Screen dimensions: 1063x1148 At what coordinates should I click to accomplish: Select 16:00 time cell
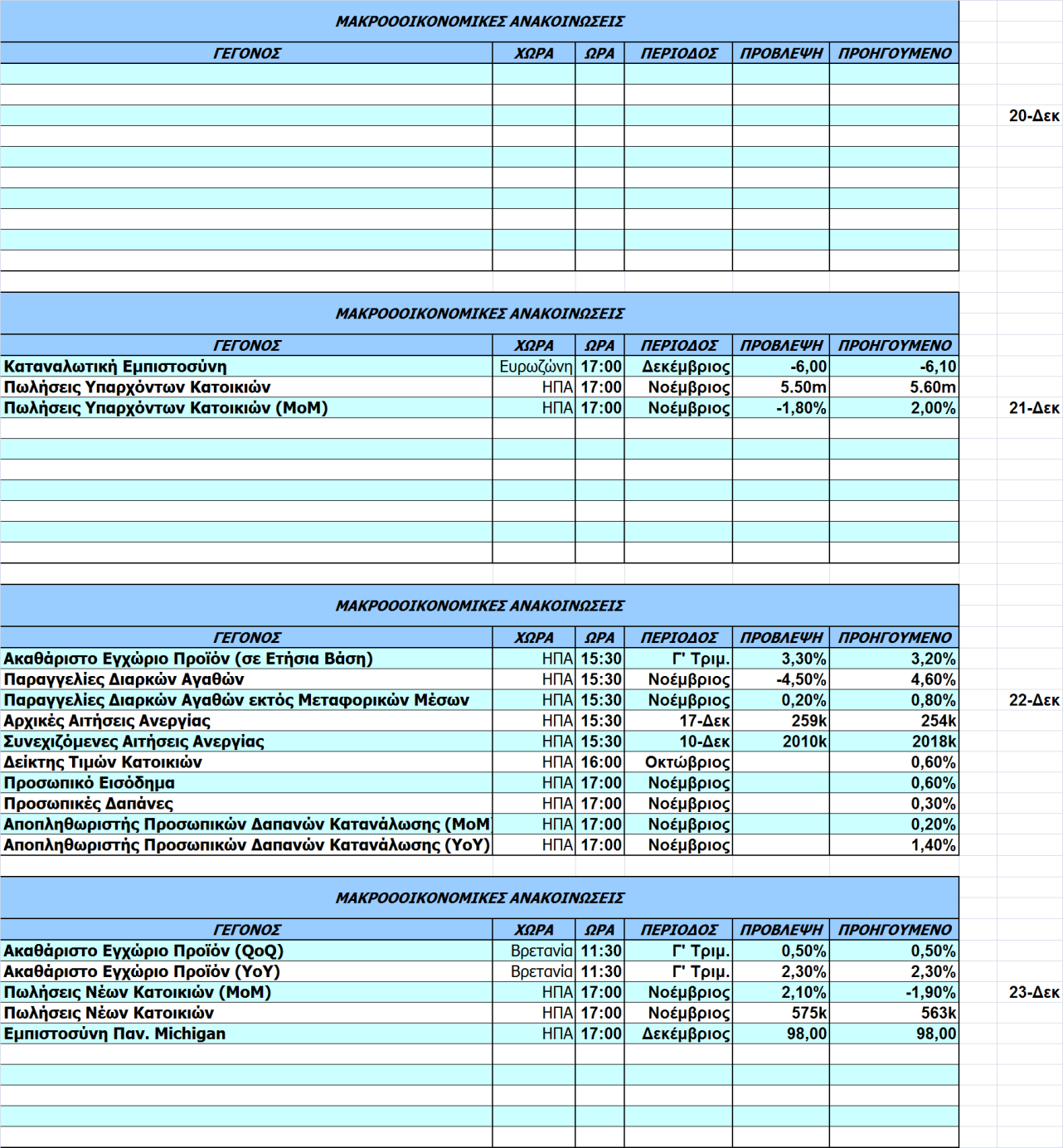point(599,762)
